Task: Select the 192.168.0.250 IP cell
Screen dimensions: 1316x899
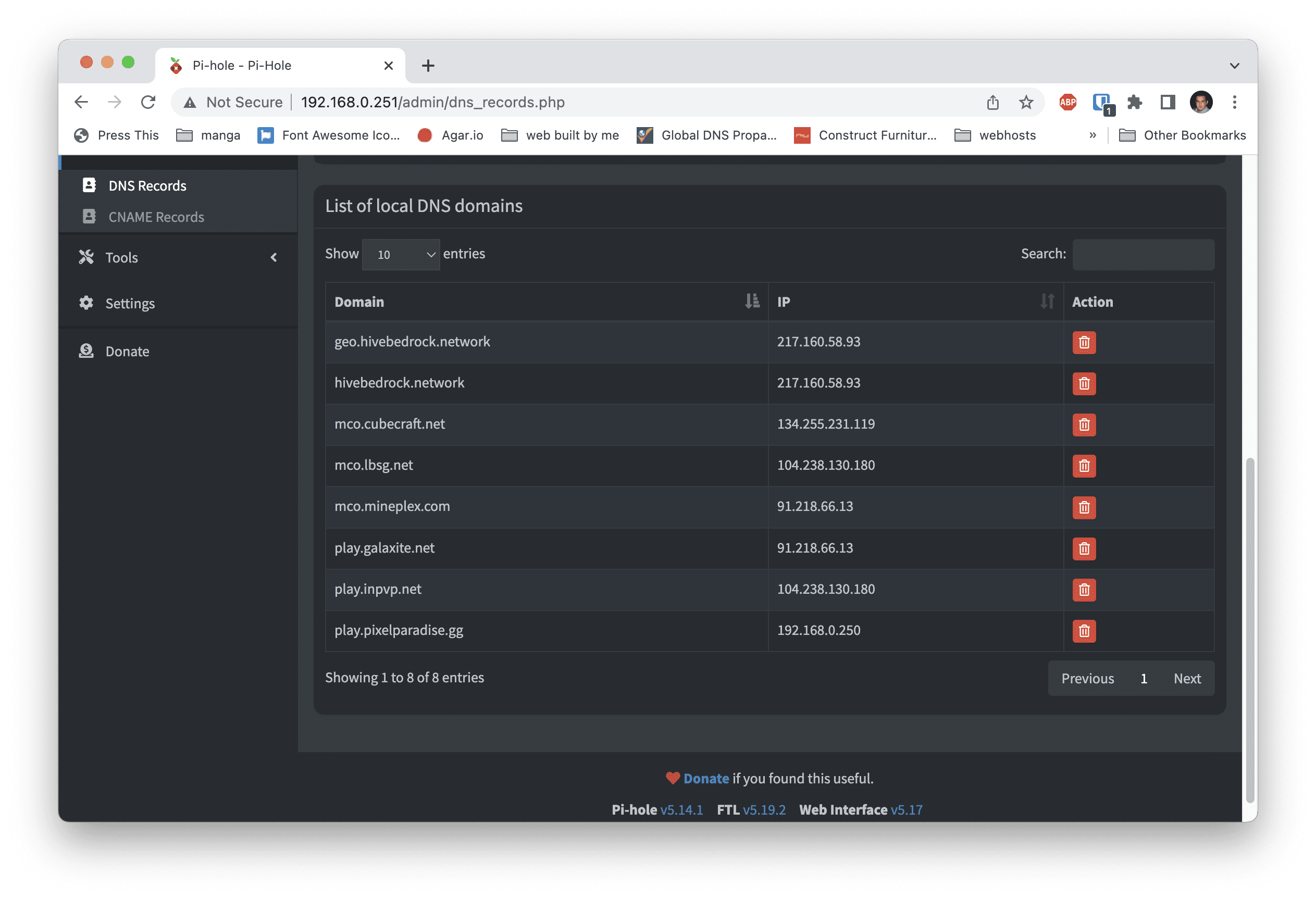Action: 915,631
